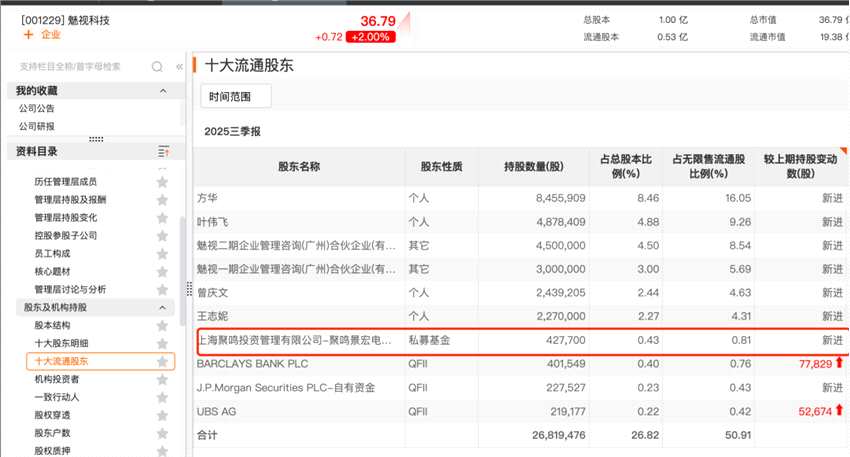The width and height of the screenshot is (850, 457).
Task: Select shareholder 叶伟飞 cell
Action: (x=212, y=222)
